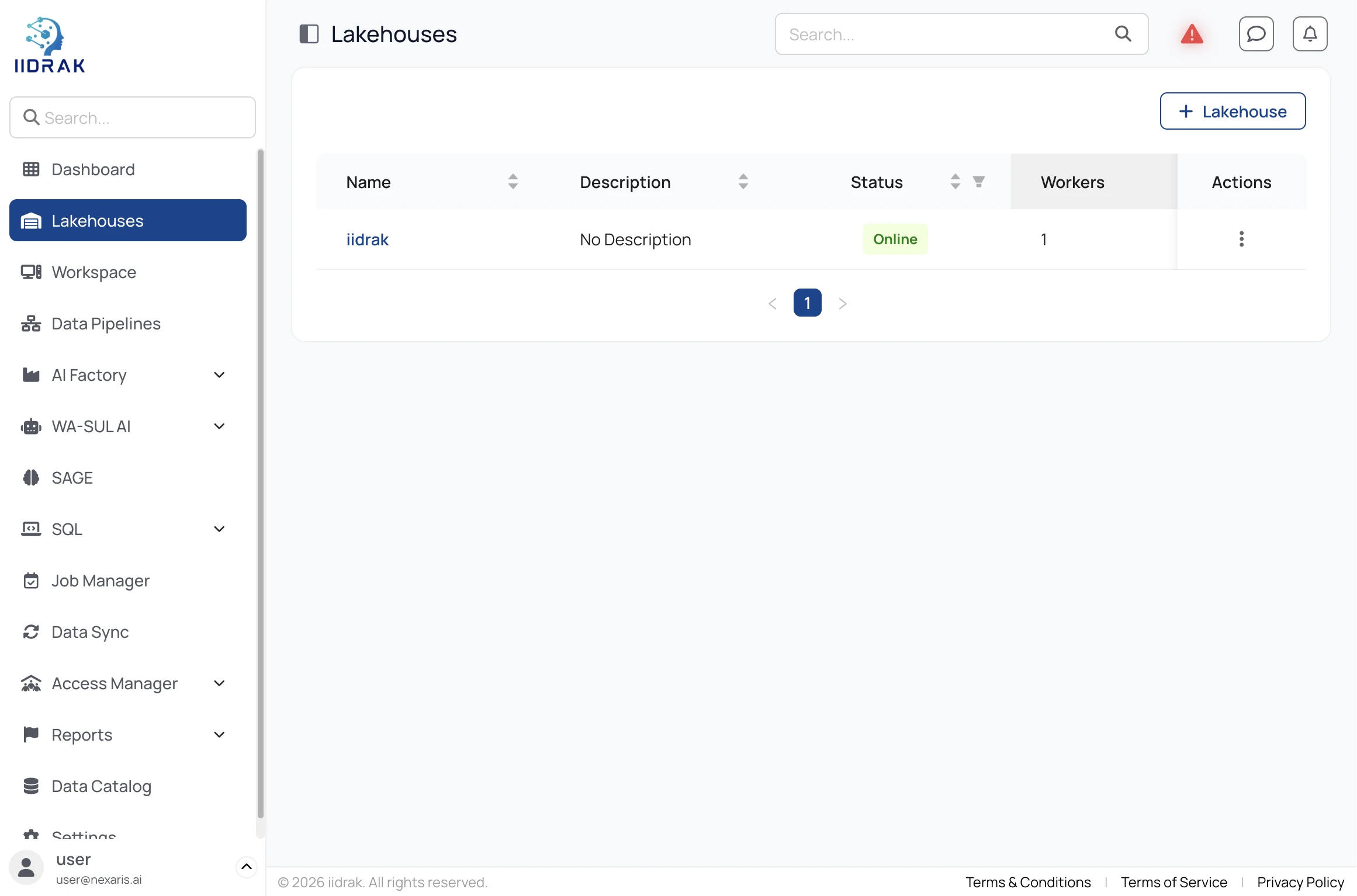Click the IIDRAK logo

[50, 45]
